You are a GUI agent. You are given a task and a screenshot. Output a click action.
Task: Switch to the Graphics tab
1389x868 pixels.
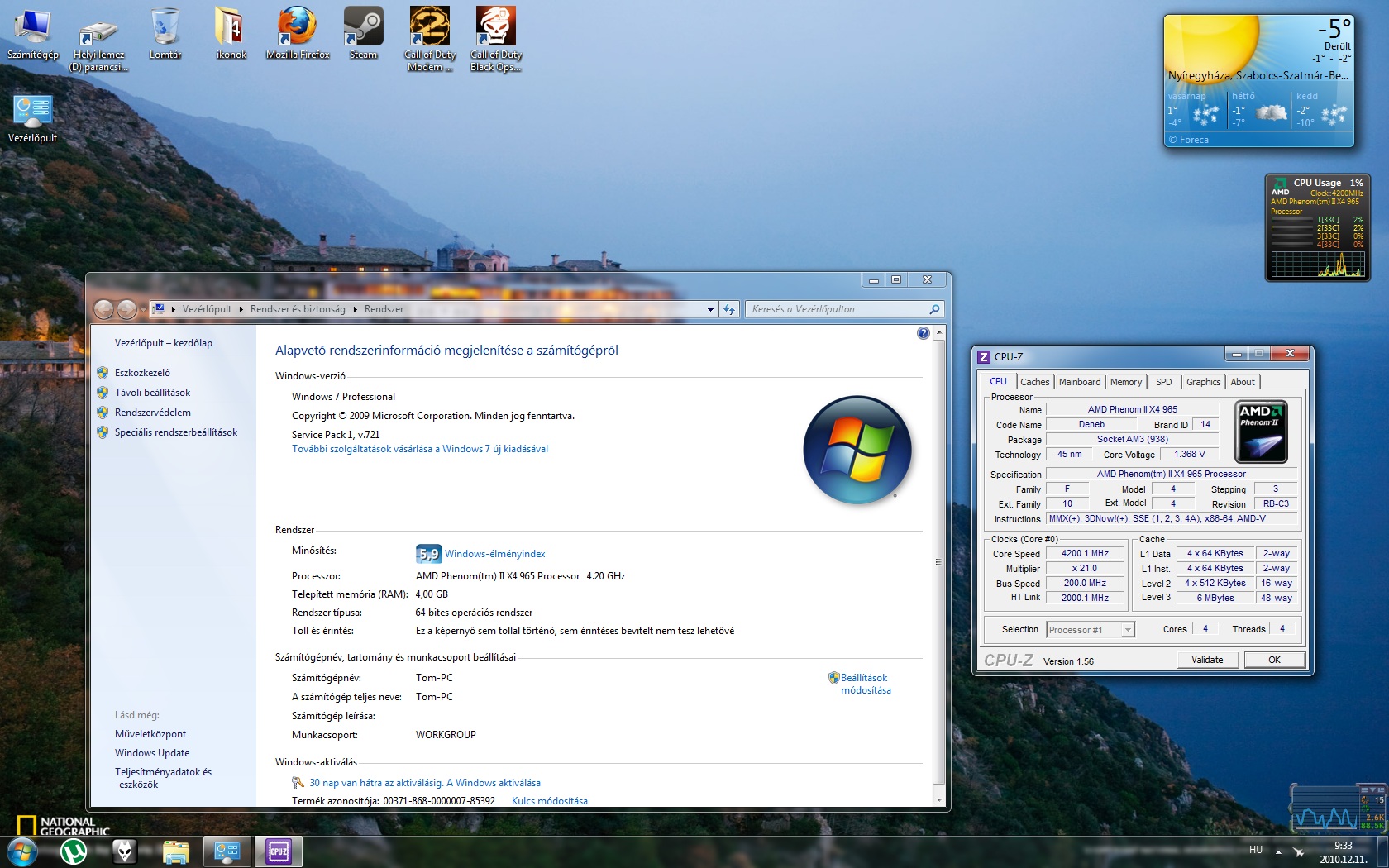tap(1203, 382)
